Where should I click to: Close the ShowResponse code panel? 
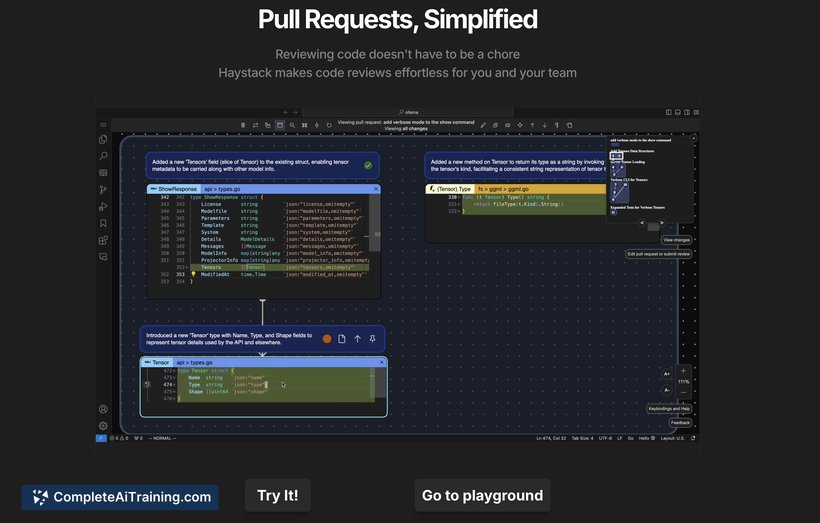[x=375, y=189]
